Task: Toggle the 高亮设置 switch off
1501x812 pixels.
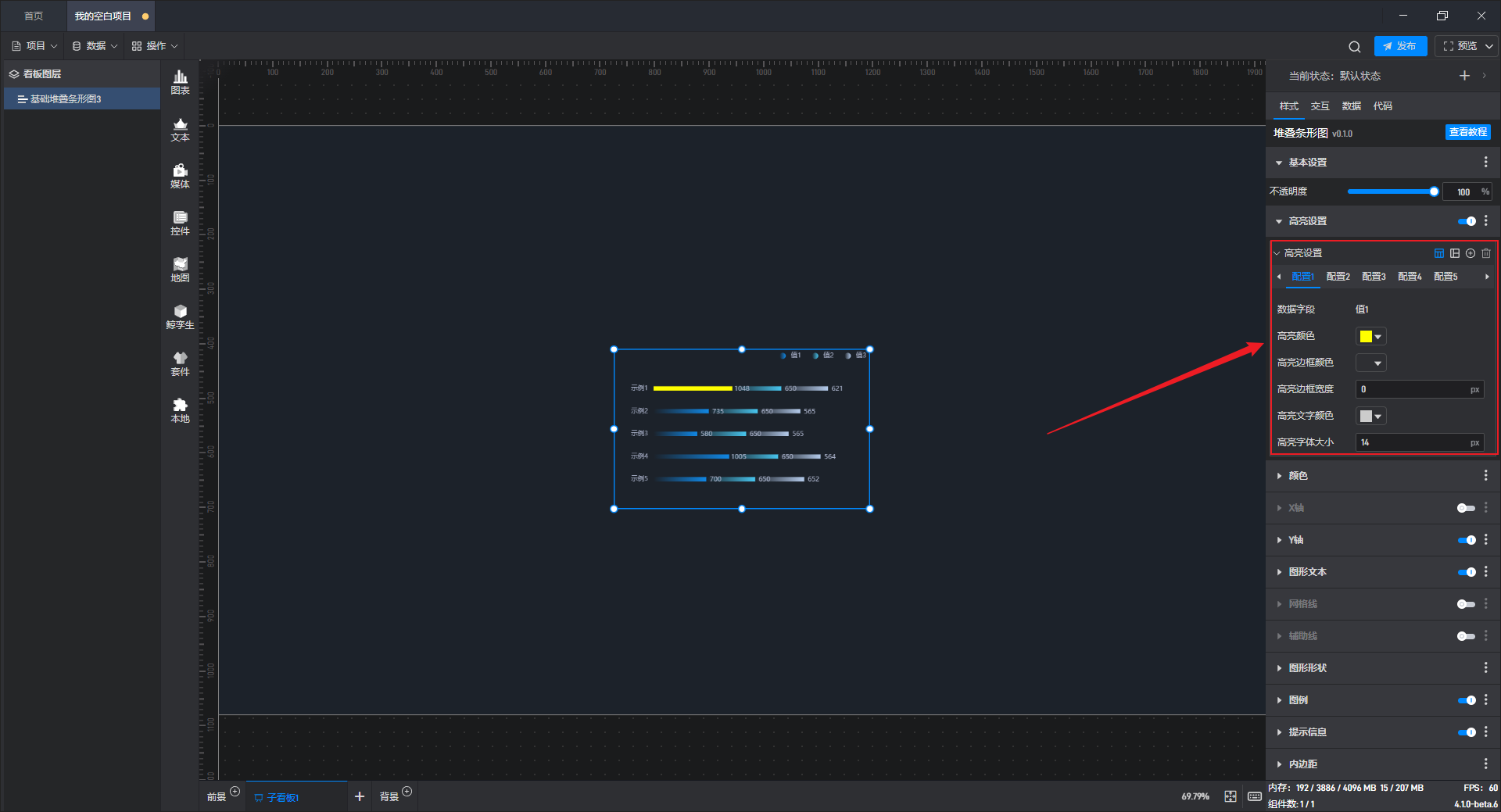Action: point(1467,221)
